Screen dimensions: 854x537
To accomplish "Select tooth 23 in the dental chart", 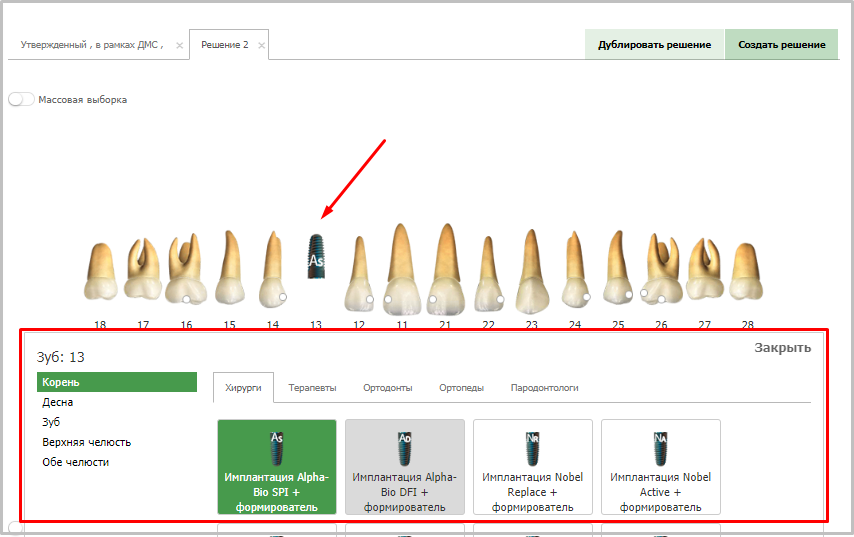I will pyautogui.click(x=532, y=272).
